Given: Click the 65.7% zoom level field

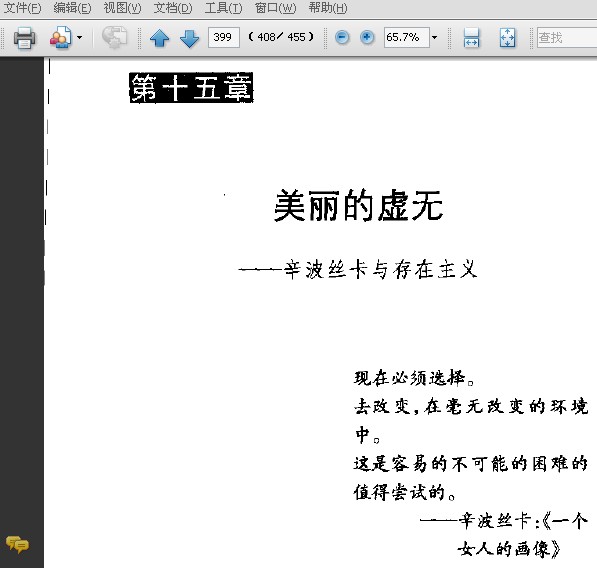Looking at the screenshot, I should 407,37.
